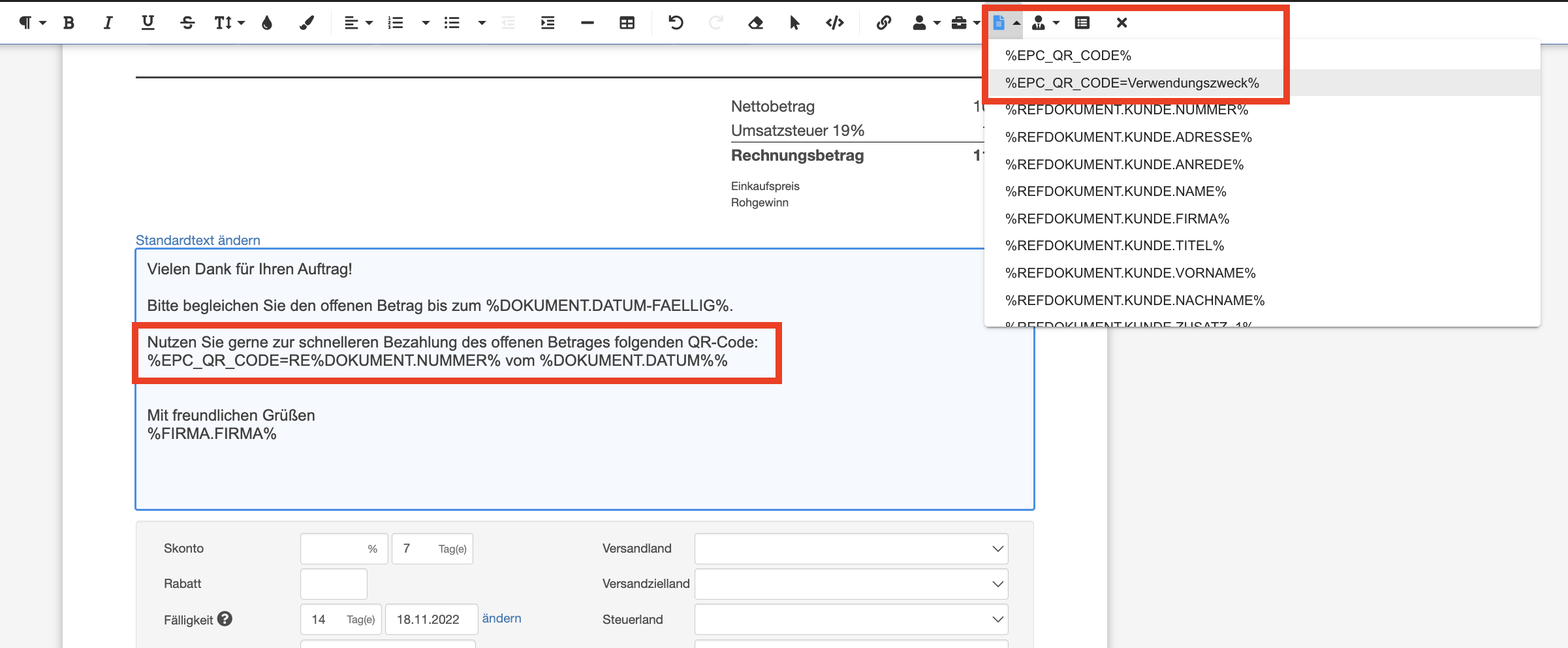Switch to HTML code view
The height and width of the screenshot is (648, 1568).
coord(834,23)
